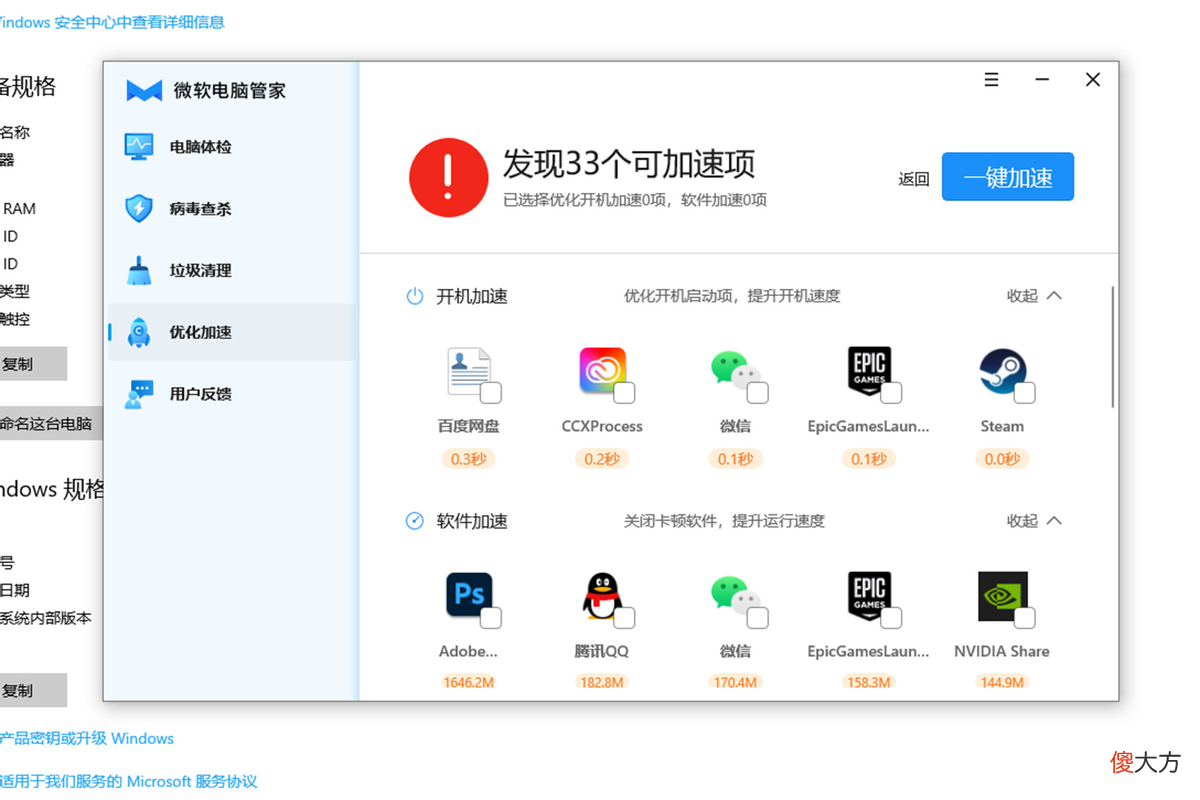This screenshot has height=800, width=1200.
Task: Click the Steam app icon
Action: pos(1002,371)
